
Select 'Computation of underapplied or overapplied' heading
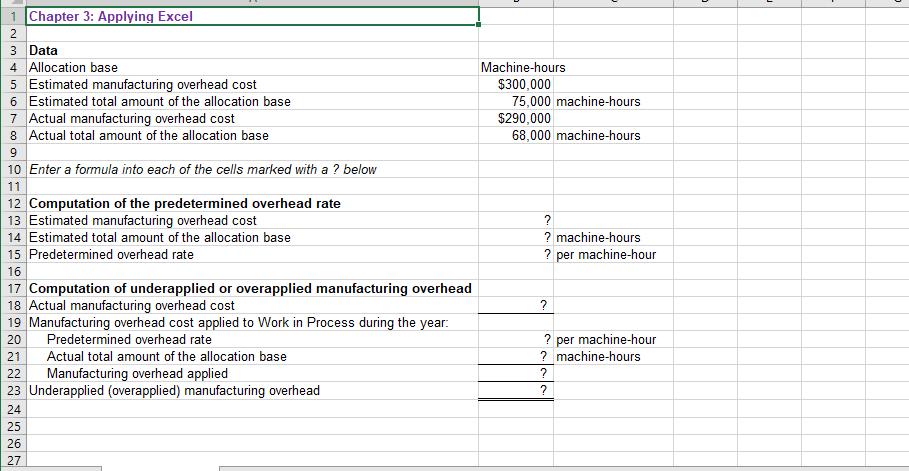[x=250, y=288]
